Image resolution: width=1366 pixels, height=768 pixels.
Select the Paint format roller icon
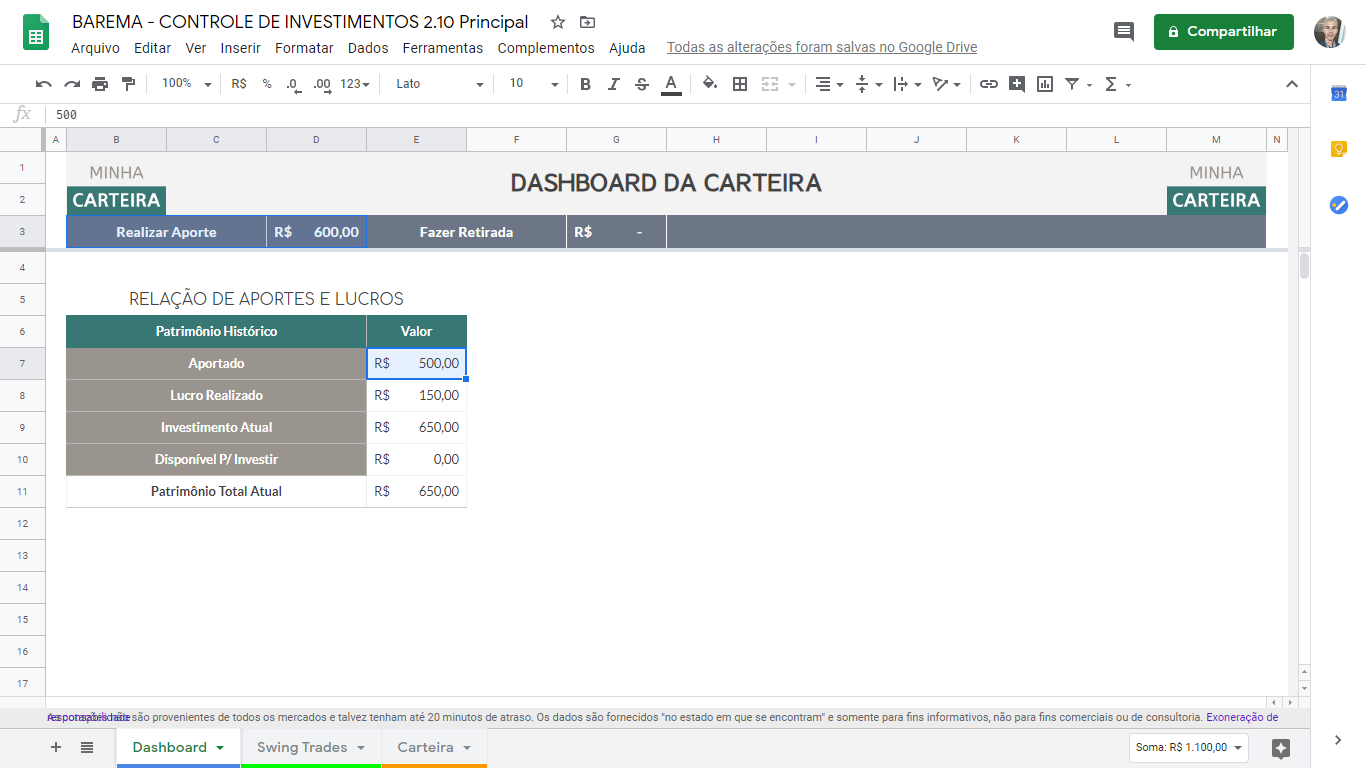128,84
